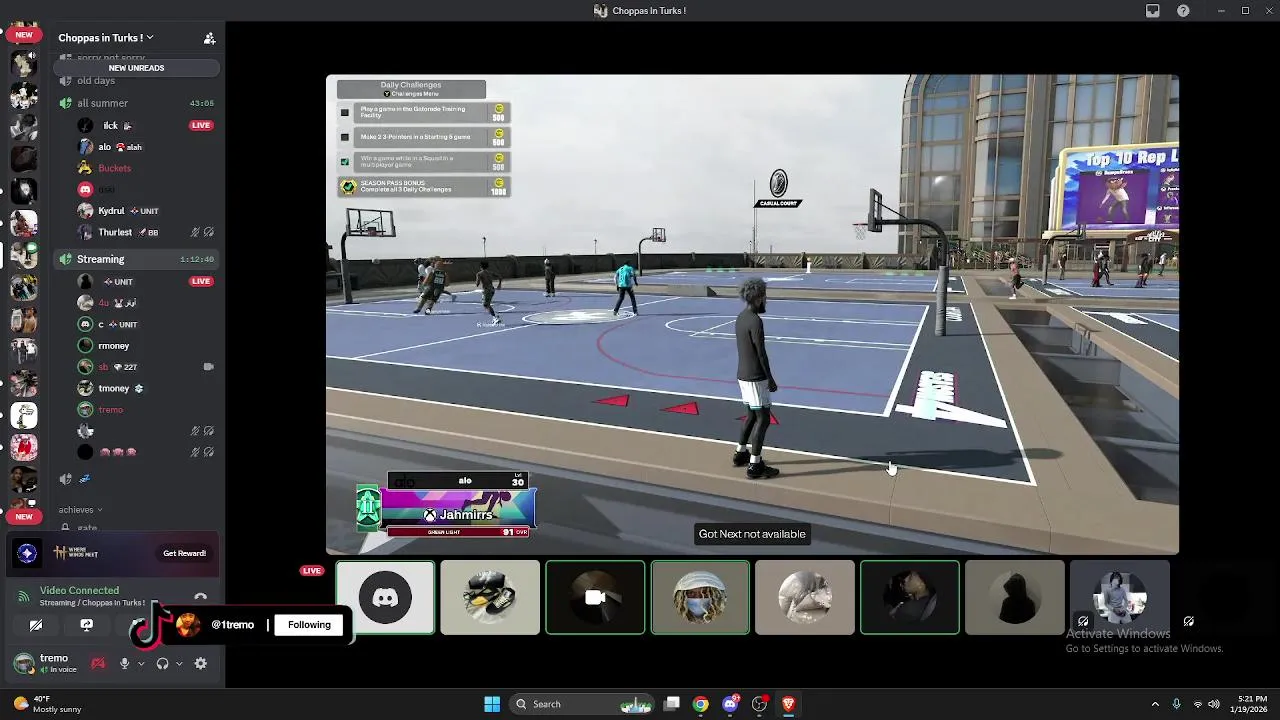This screenshot has width=1280, height=720.
Task: Click user 'rmoney' in Streaming channel
Action: point(113,346)
